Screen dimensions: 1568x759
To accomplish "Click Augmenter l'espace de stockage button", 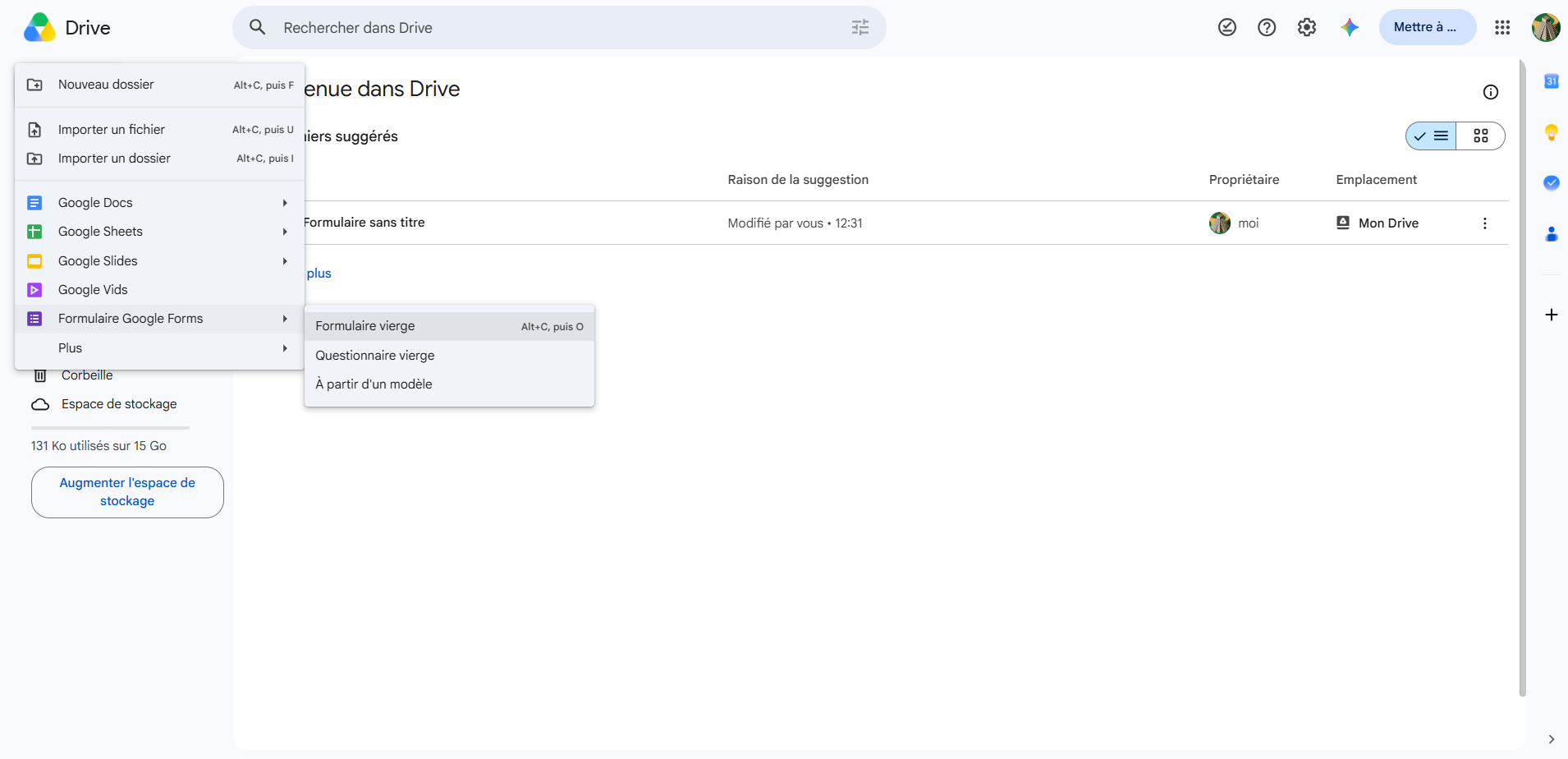I will click(127, 492).
